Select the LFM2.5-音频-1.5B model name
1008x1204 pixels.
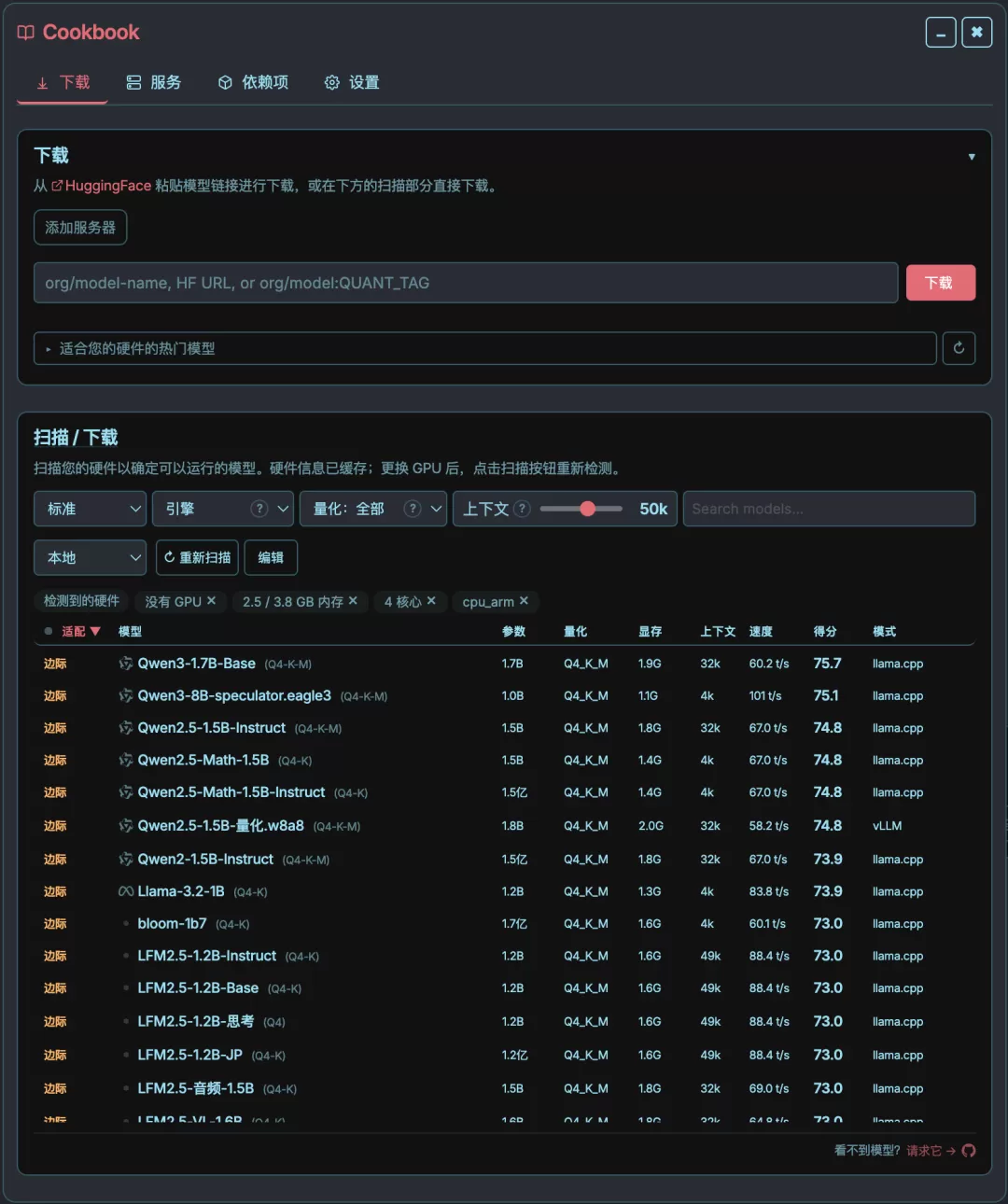tap(195, 1089)
